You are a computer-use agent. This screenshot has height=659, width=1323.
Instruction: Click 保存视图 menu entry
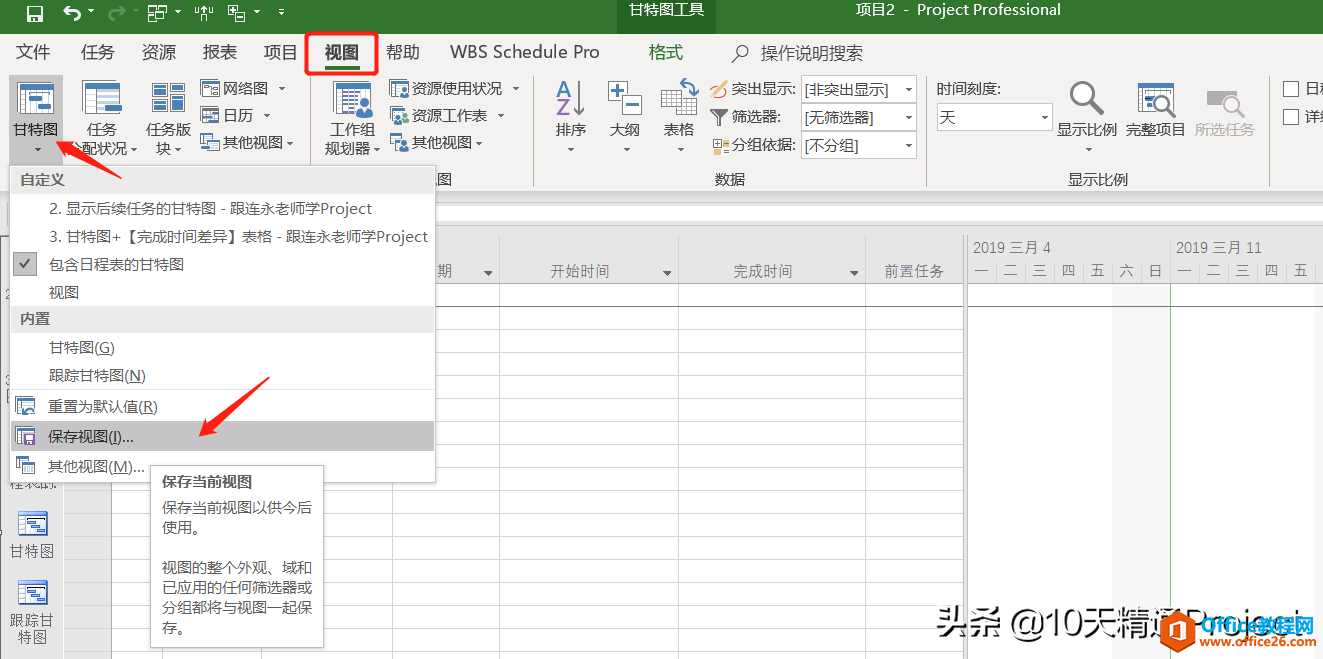[x=222, y=436]
